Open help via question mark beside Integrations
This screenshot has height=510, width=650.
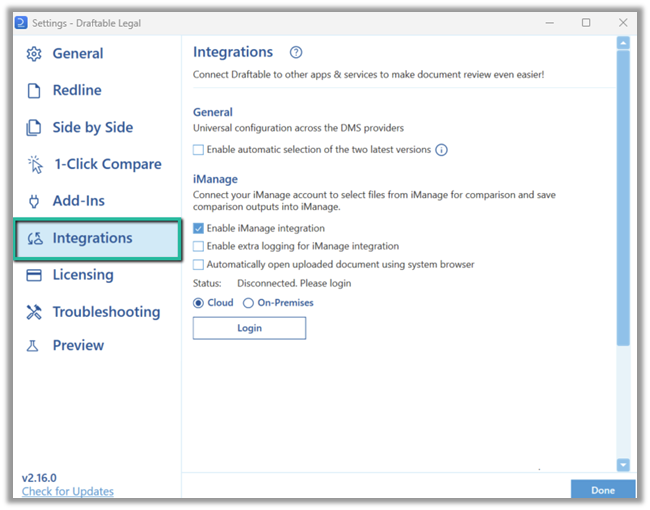coord(296,52)
